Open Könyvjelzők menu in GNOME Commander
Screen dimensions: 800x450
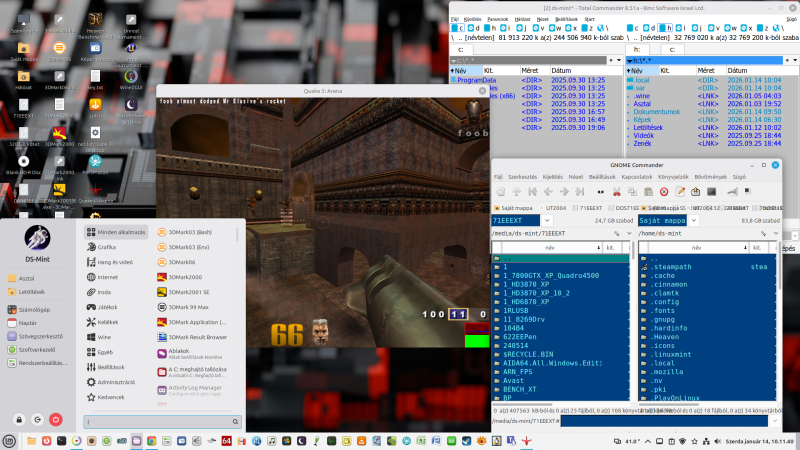coord(673,177)
